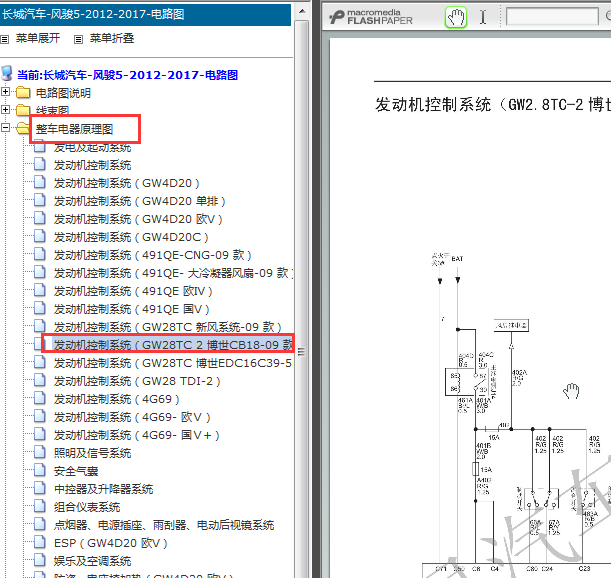Select the 整车电器原理图 tree item
Viewport: 611px width, 578px height.
pos(74,129)
